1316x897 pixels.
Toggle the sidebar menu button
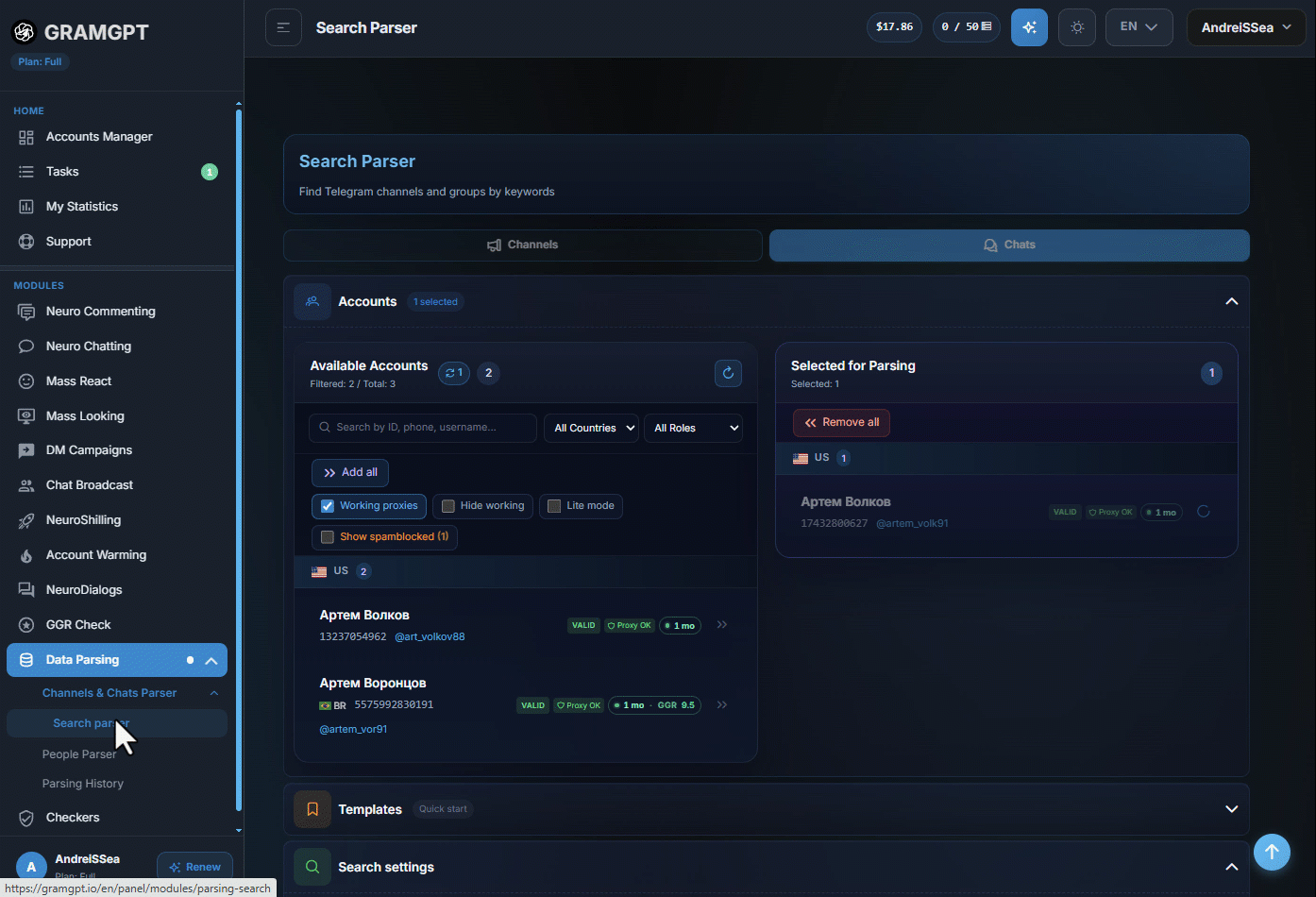pos(283,27)
